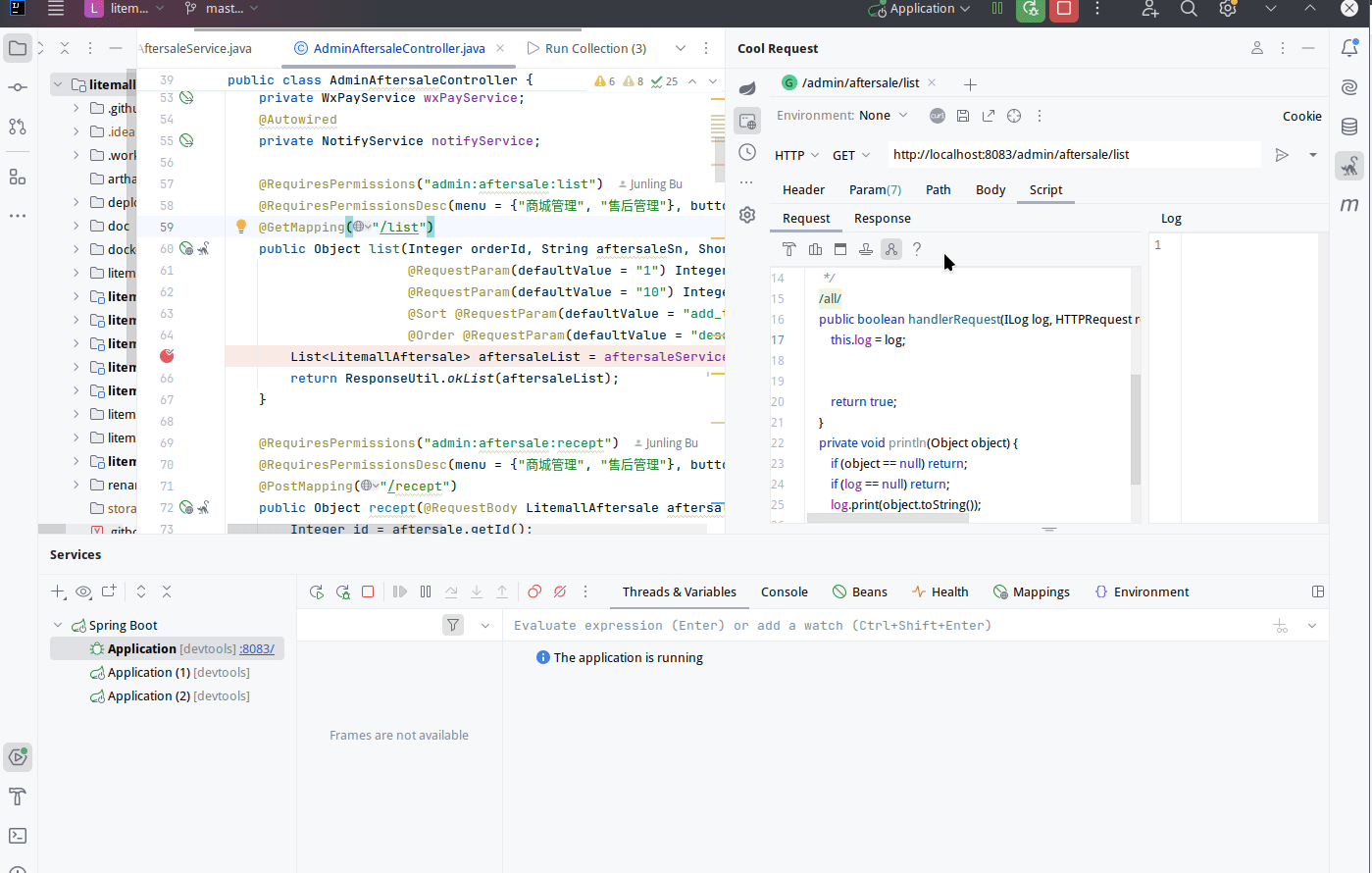This screenshot has width=1372, height=873.
Task: Click the script library books icon
Action: [815, 249]
